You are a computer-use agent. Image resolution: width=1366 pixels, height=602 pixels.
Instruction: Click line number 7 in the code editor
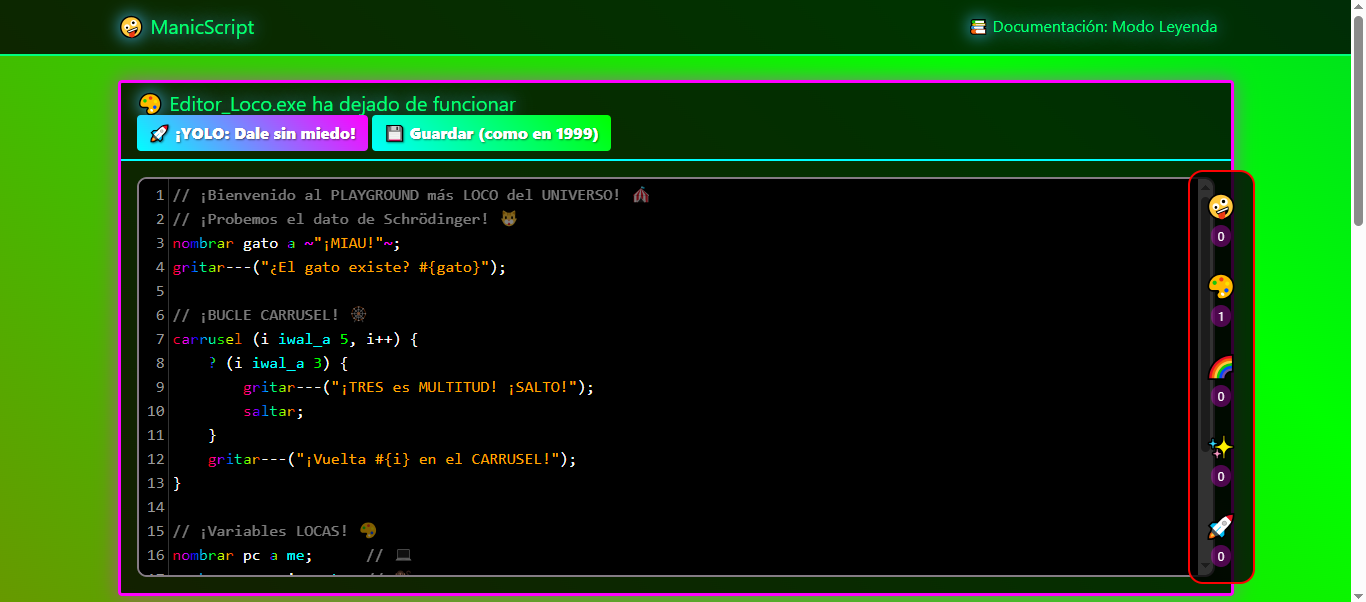click(159, 339)
